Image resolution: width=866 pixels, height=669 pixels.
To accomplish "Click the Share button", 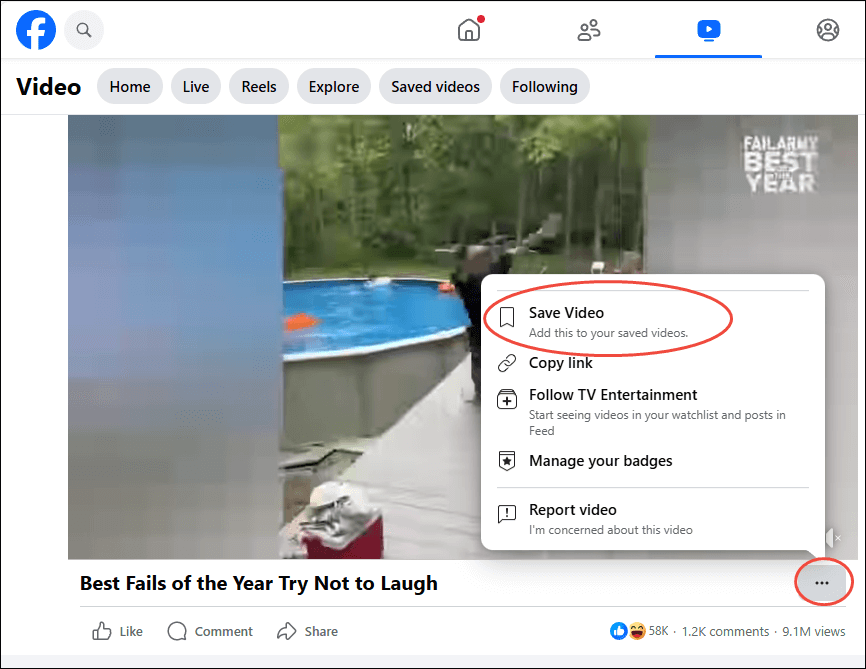I will point(308,631).
